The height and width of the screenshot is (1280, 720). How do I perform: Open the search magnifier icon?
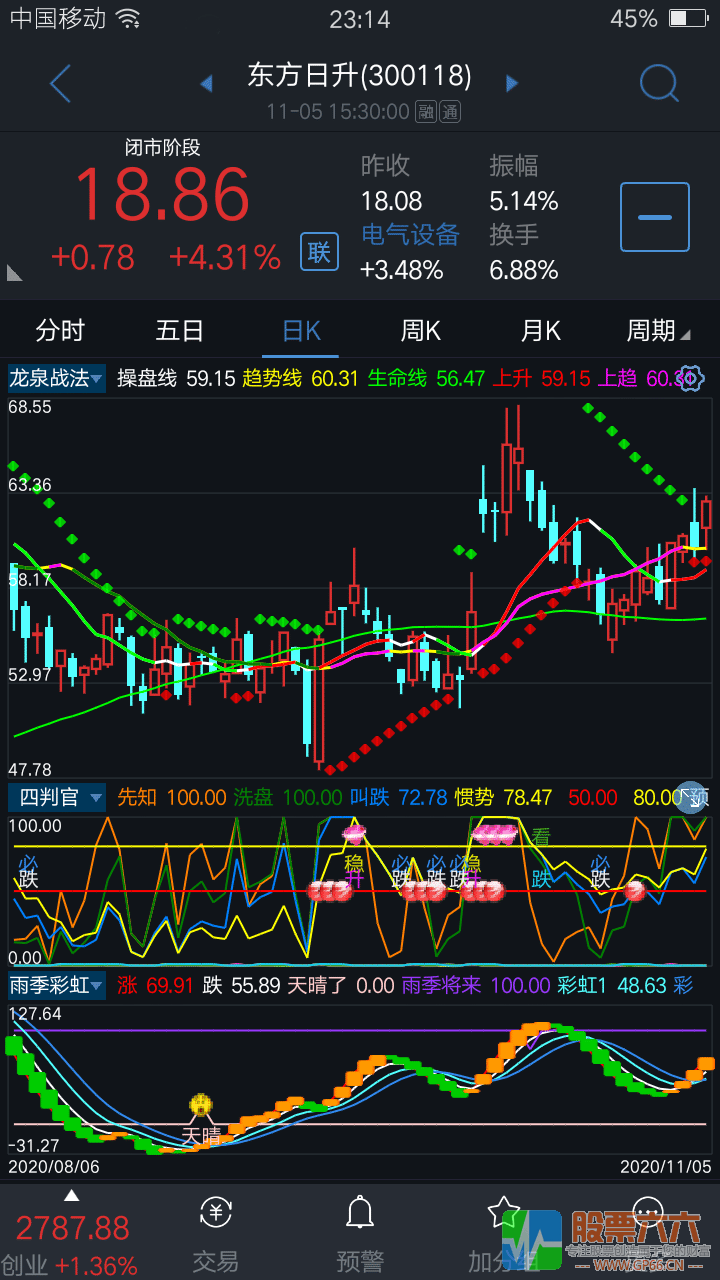(659, 83)
